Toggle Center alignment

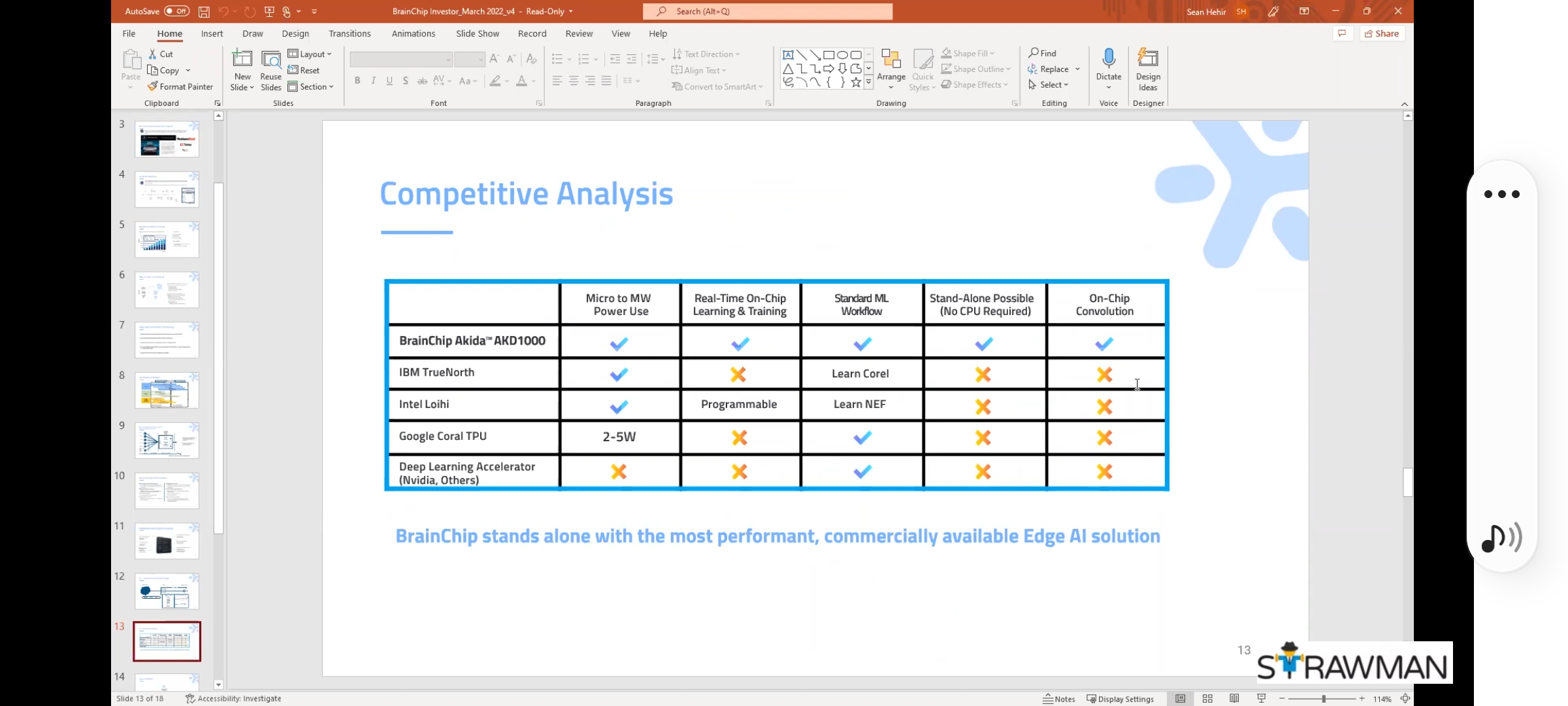point(573,80)
